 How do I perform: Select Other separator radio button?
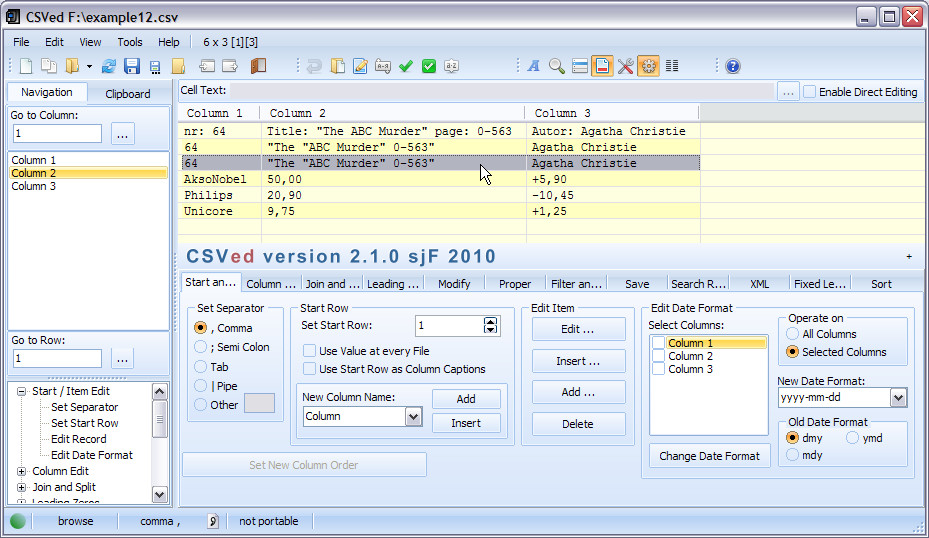[x=201, y=405]
